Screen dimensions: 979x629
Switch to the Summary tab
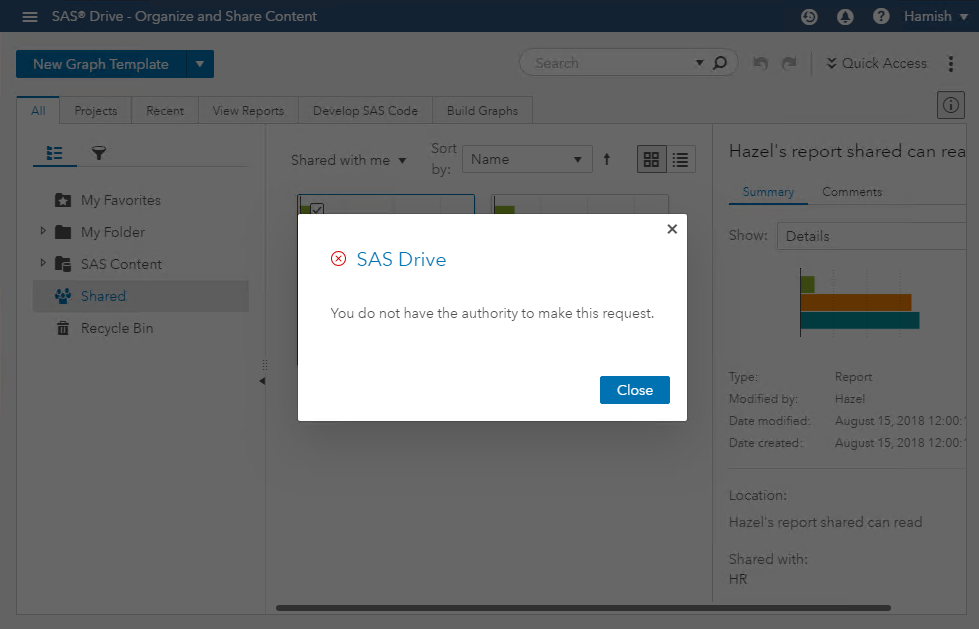[768, 192]
